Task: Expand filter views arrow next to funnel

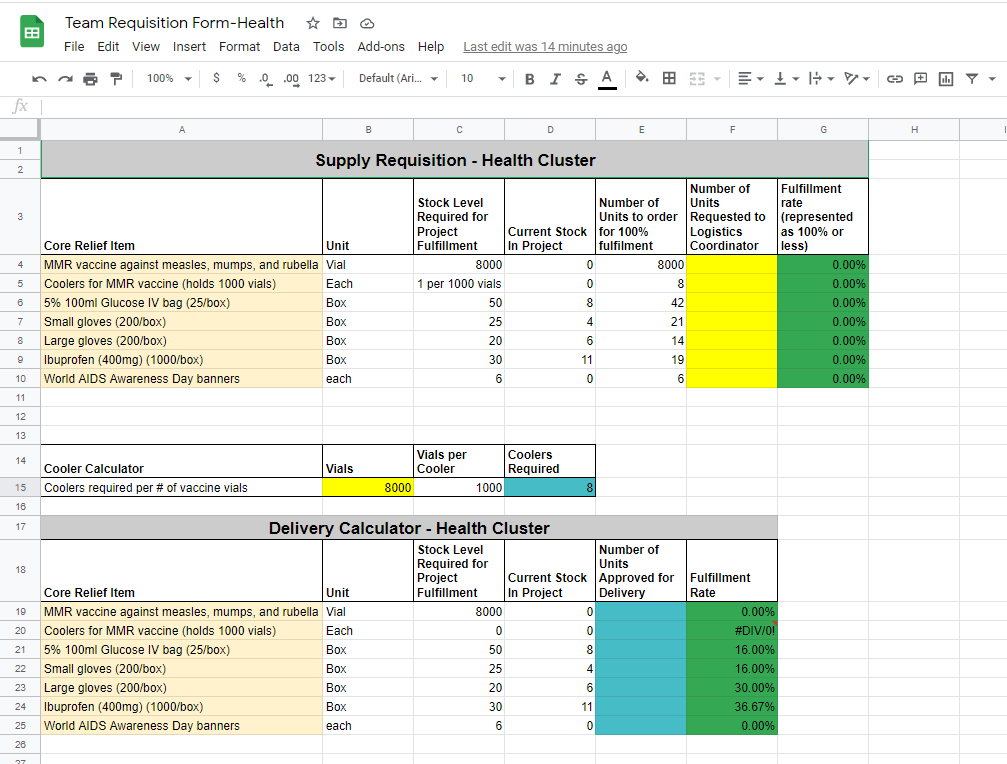Action: coord(992,78)
